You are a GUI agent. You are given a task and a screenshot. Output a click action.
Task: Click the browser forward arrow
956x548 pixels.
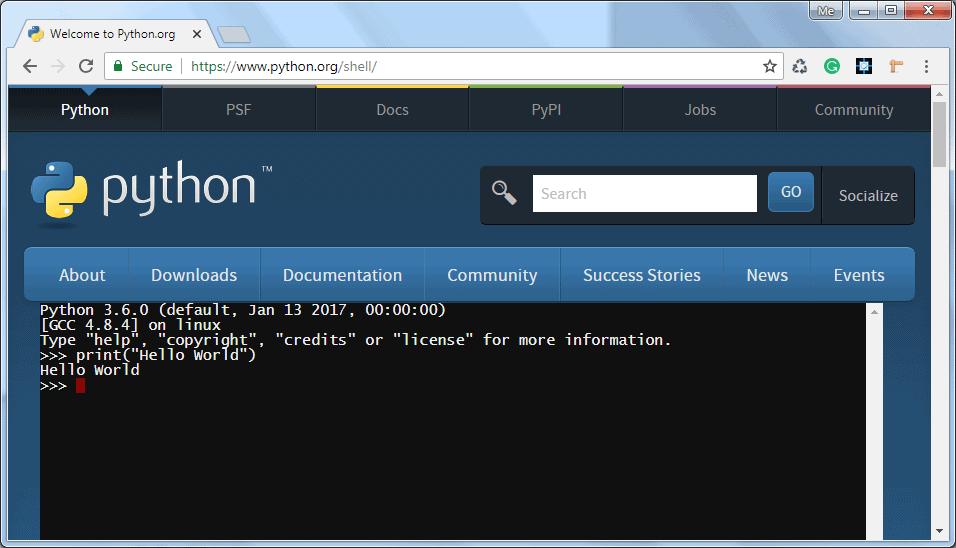click(58, 66)
